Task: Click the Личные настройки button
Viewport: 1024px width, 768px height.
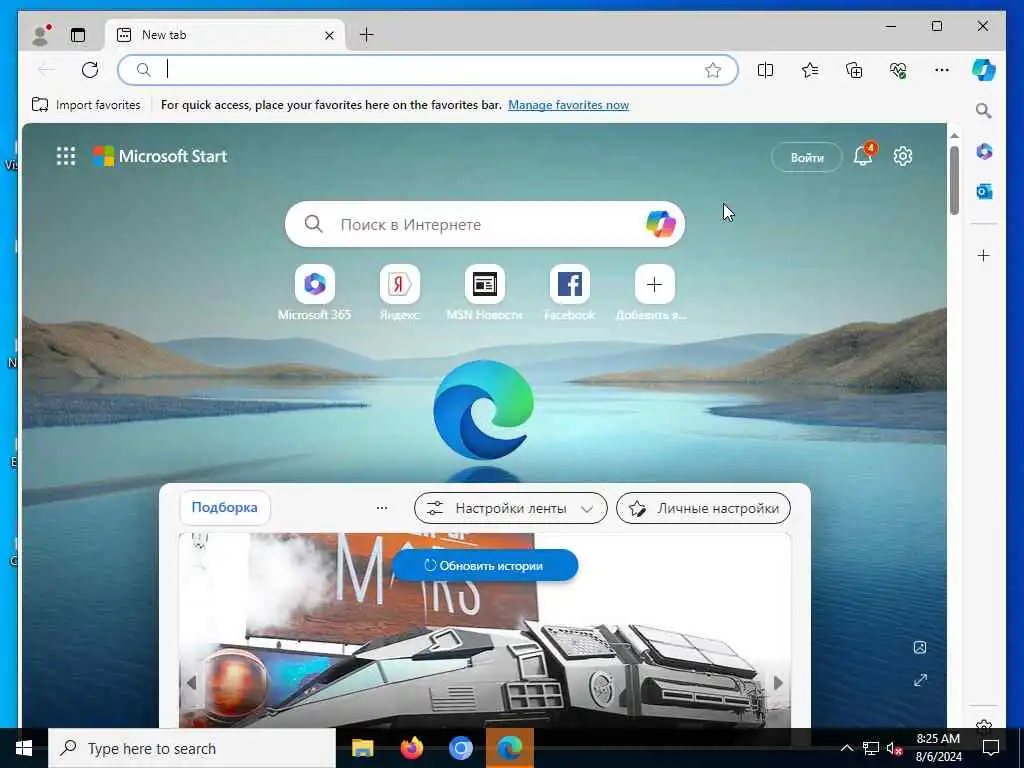Action: [703, 508]
